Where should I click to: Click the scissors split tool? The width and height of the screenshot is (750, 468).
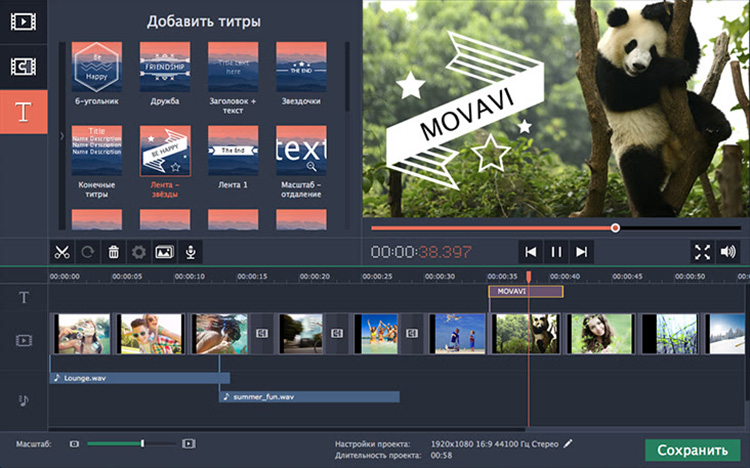(62, 252)
